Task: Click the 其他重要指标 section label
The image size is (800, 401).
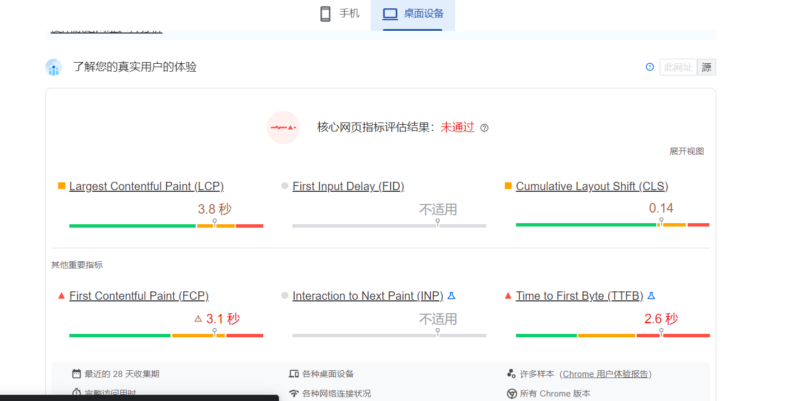Action: 77,265
